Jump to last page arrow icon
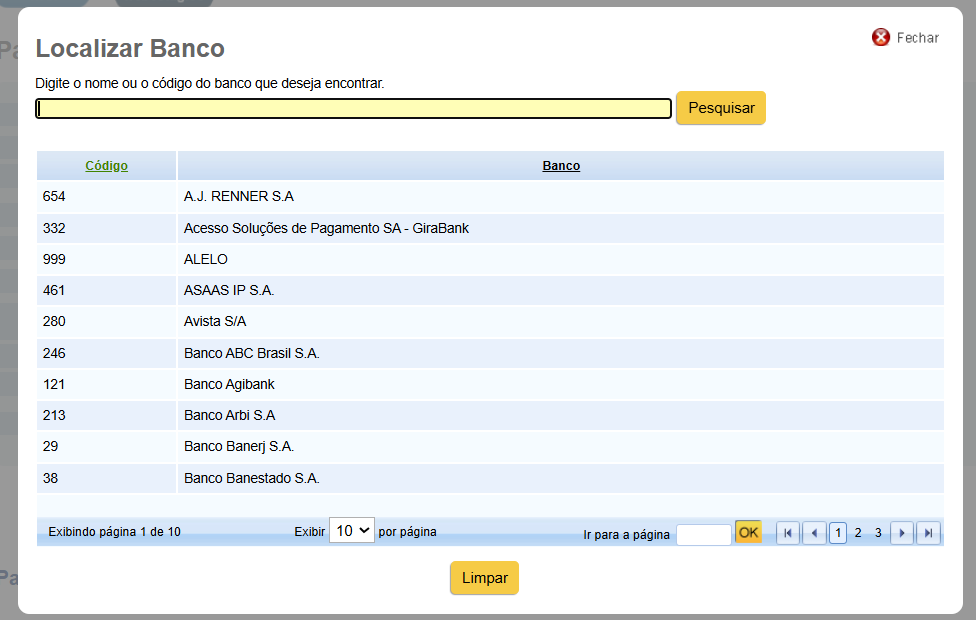 [928, 533]
